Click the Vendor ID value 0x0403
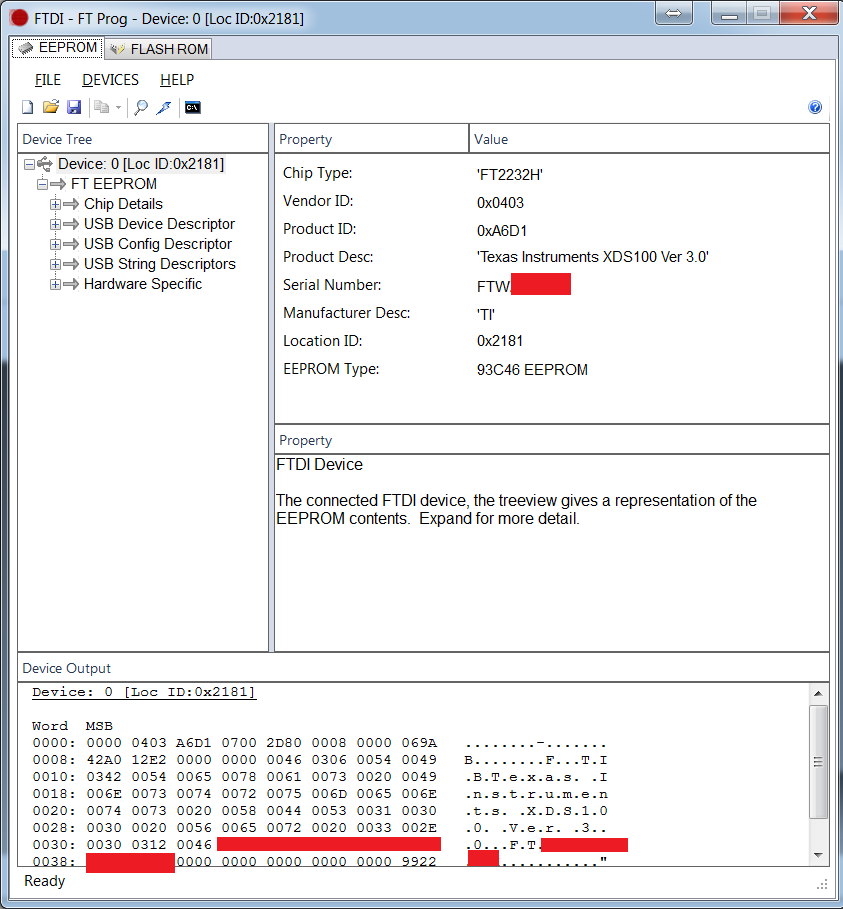The height and width of the screenshot is (909, 843). [500, 203]
